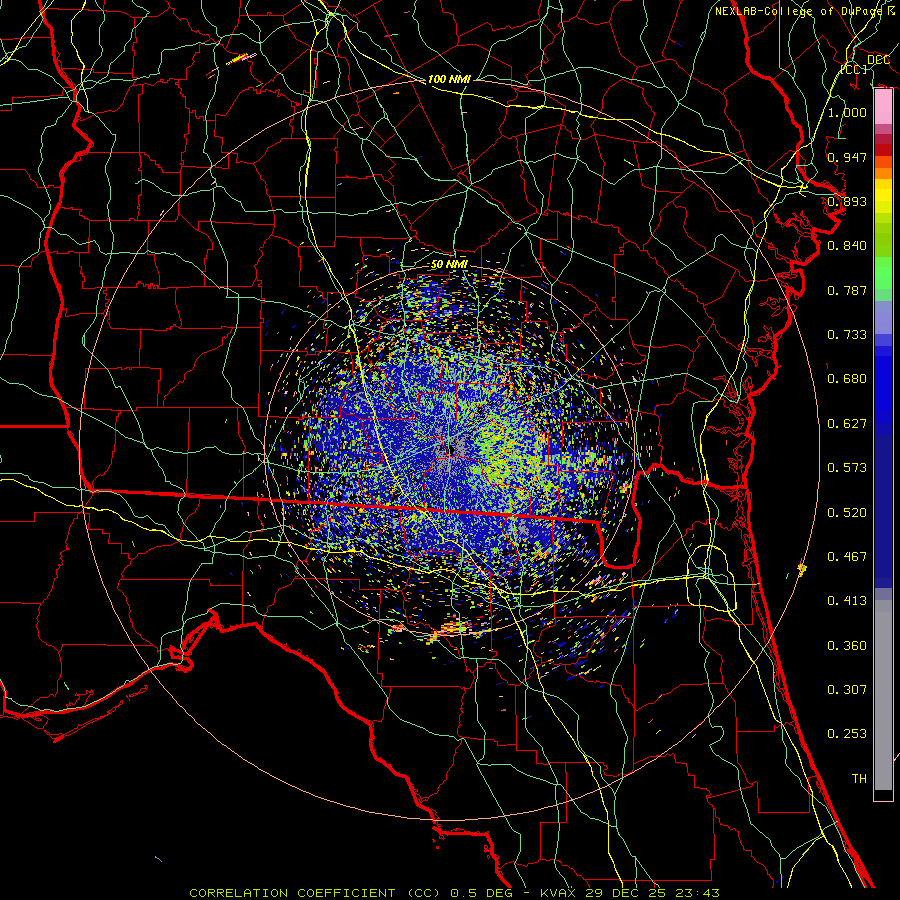This screenshot has height=900, width=900.
Task: Click the 0.733 scale value
Action: (x=847, y=335)
